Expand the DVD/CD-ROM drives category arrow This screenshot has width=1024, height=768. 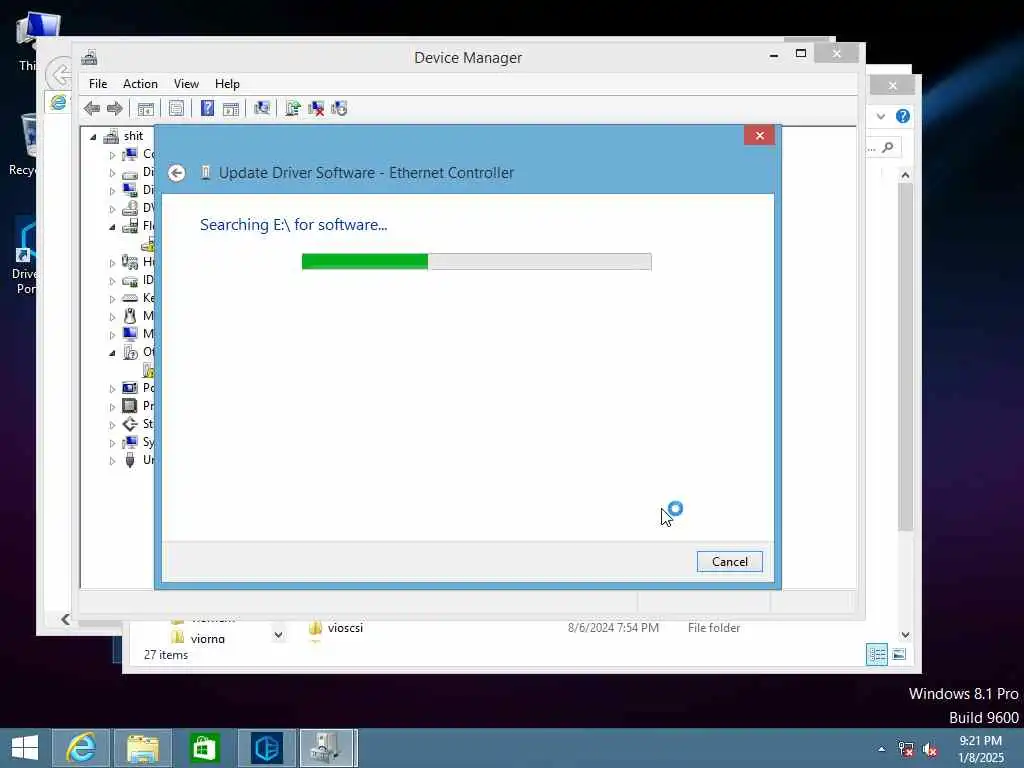(x=112, y=209)
